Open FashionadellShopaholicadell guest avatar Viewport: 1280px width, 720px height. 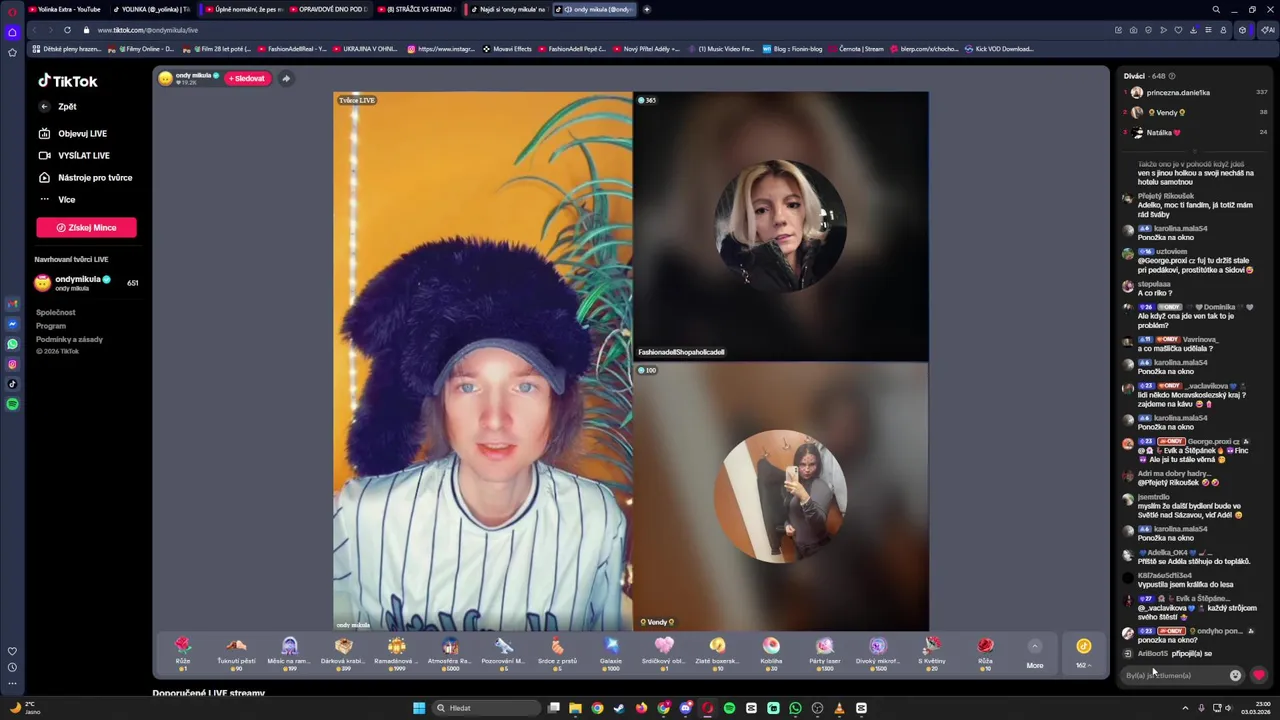[x=781, y=225]
